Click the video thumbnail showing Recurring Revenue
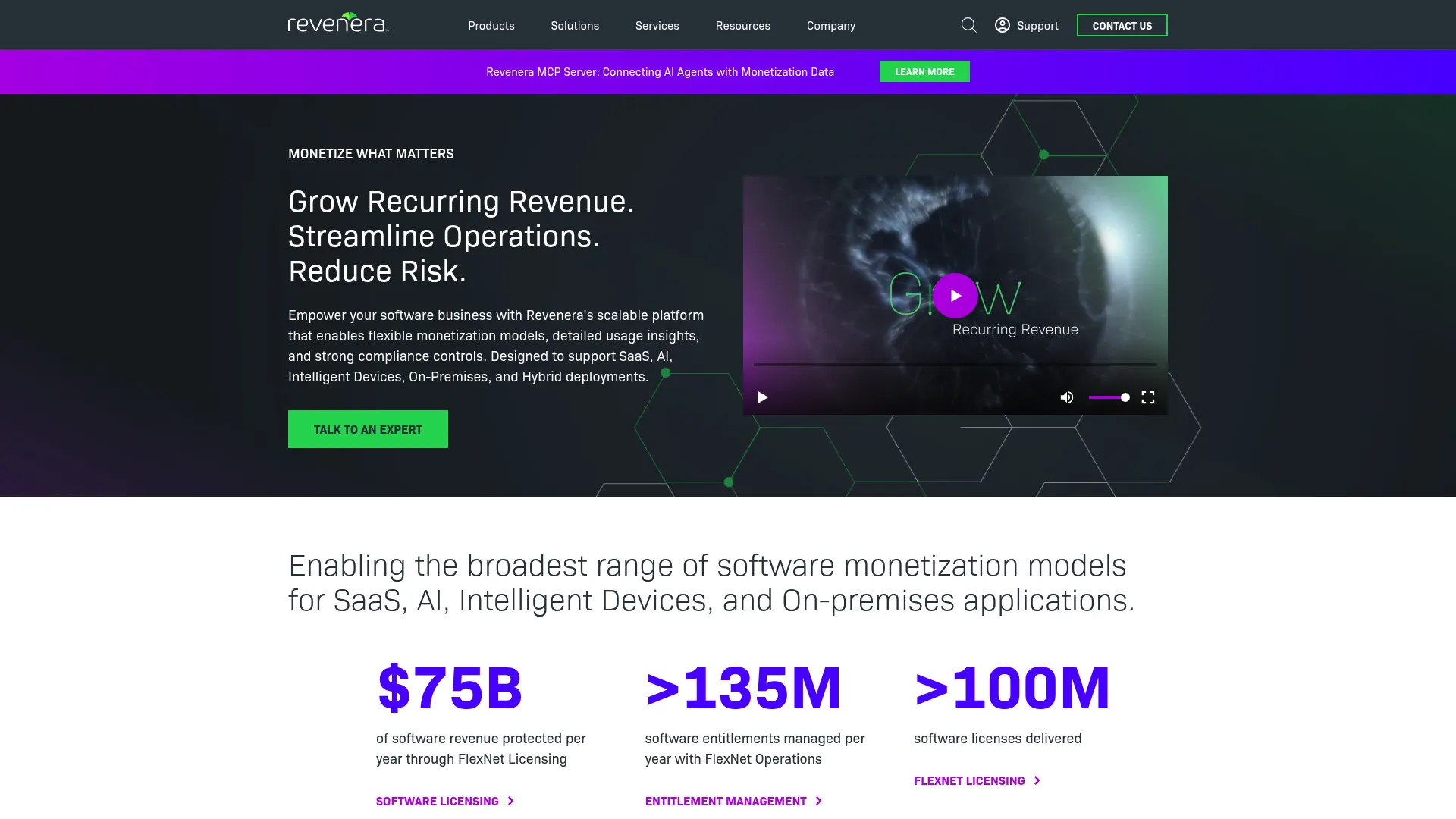This screenshot has width=1456, height=819. coord(955,295)
